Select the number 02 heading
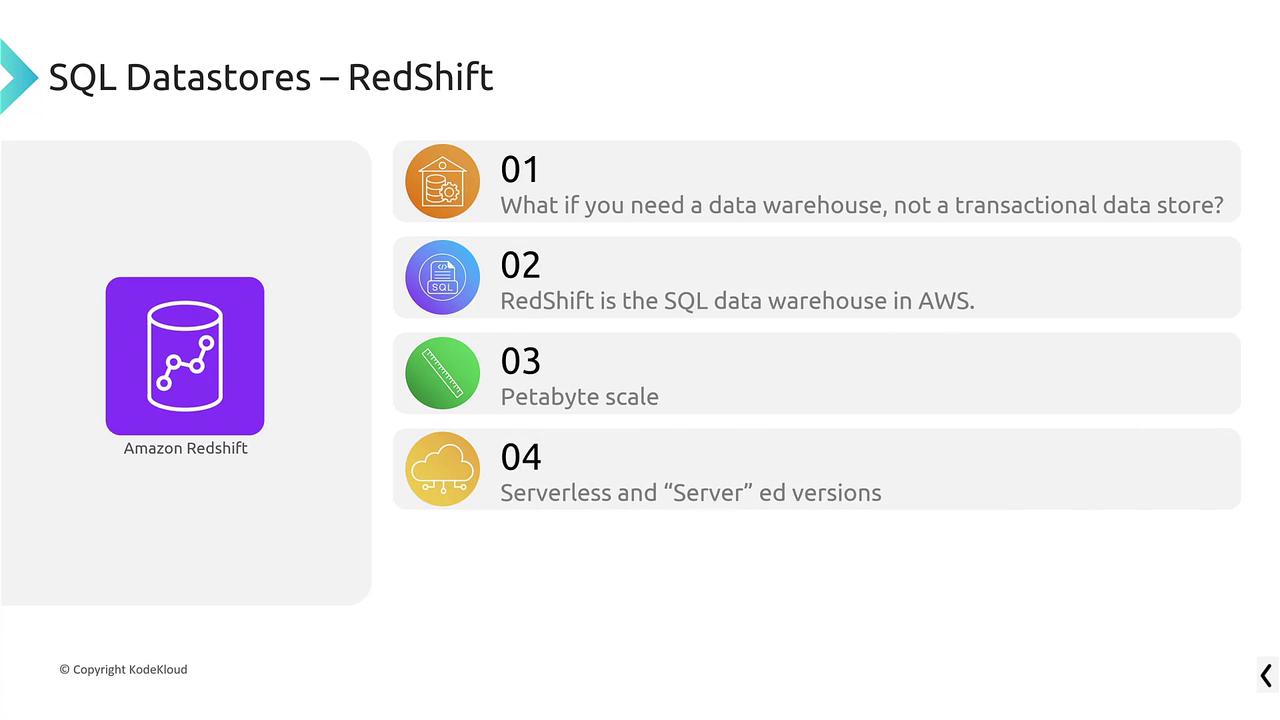 click(520, 265)
